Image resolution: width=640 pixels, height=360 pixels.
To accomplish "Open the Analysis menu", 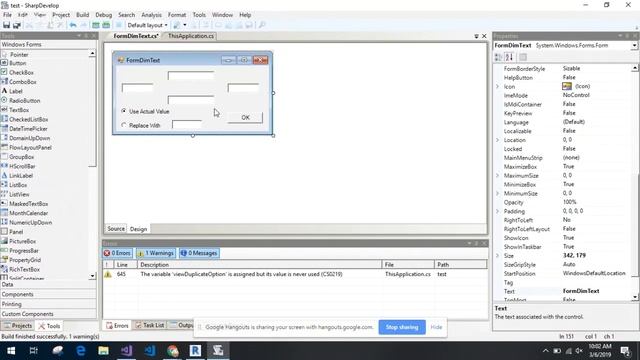I will click(151, 15).
